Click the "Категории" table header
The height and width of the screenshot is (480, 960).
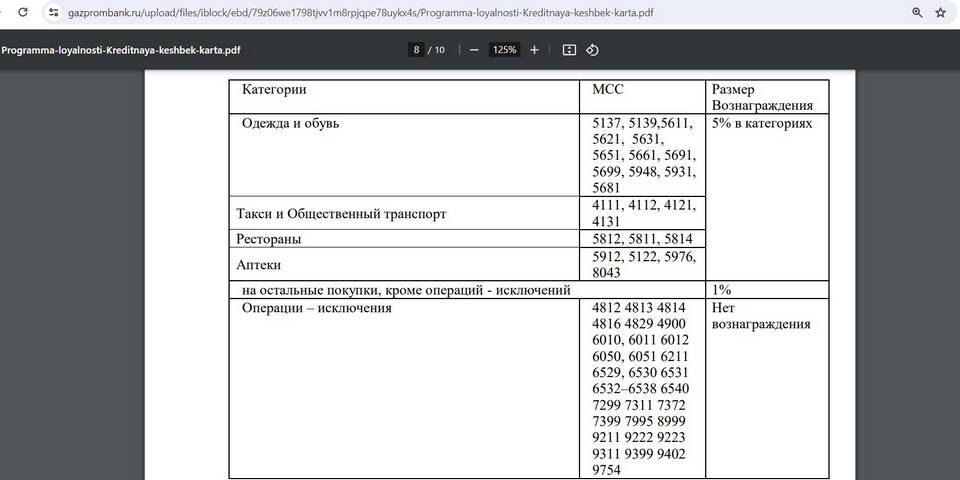click(274, 90)
